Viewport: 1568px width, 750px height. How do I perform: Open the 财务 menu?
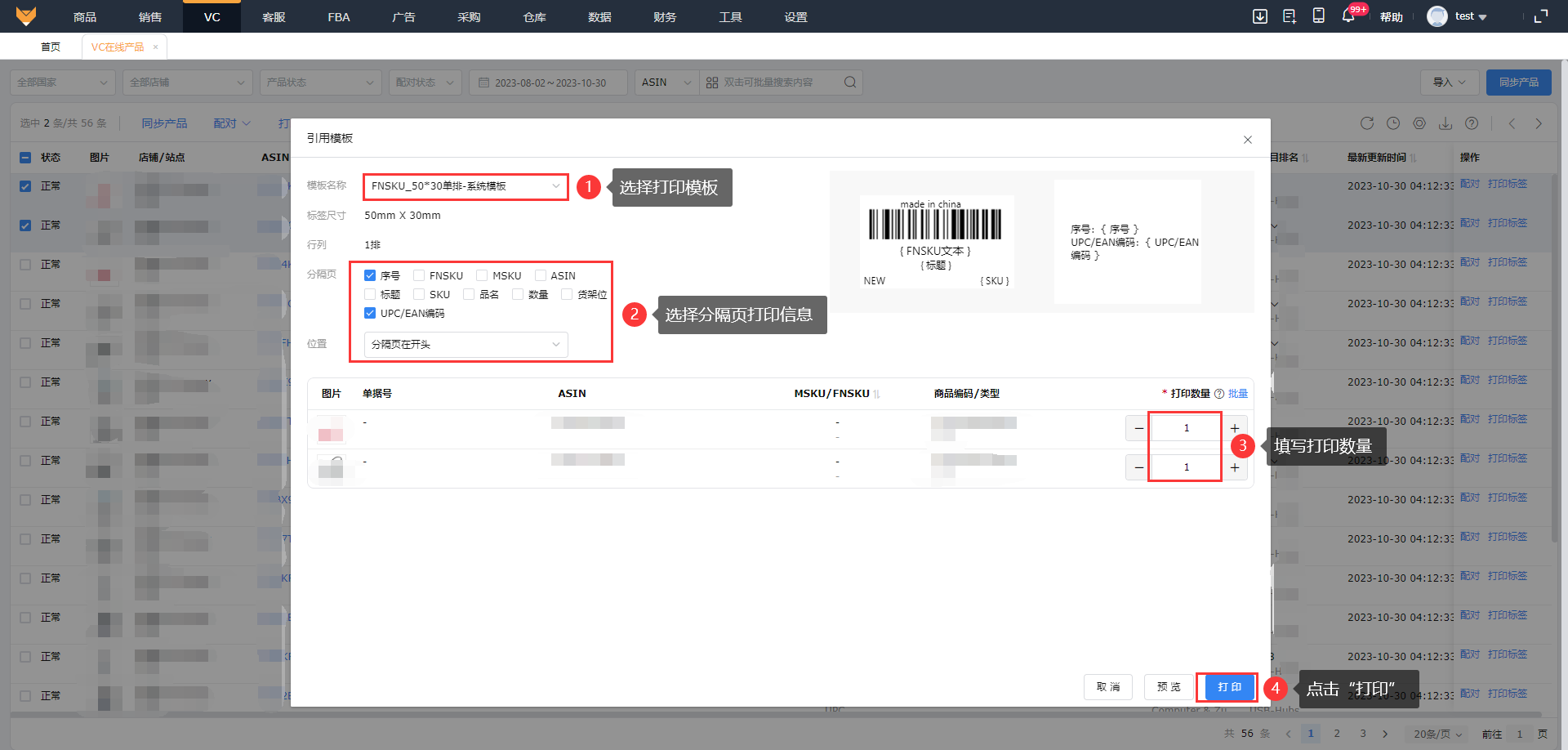[x=666, y=16]
